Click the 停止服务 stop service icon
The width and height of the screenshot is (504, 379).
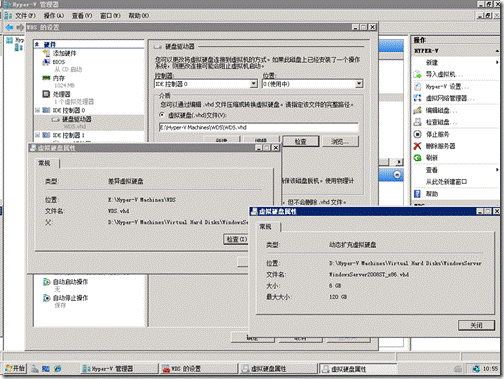[x=417, y=134]
